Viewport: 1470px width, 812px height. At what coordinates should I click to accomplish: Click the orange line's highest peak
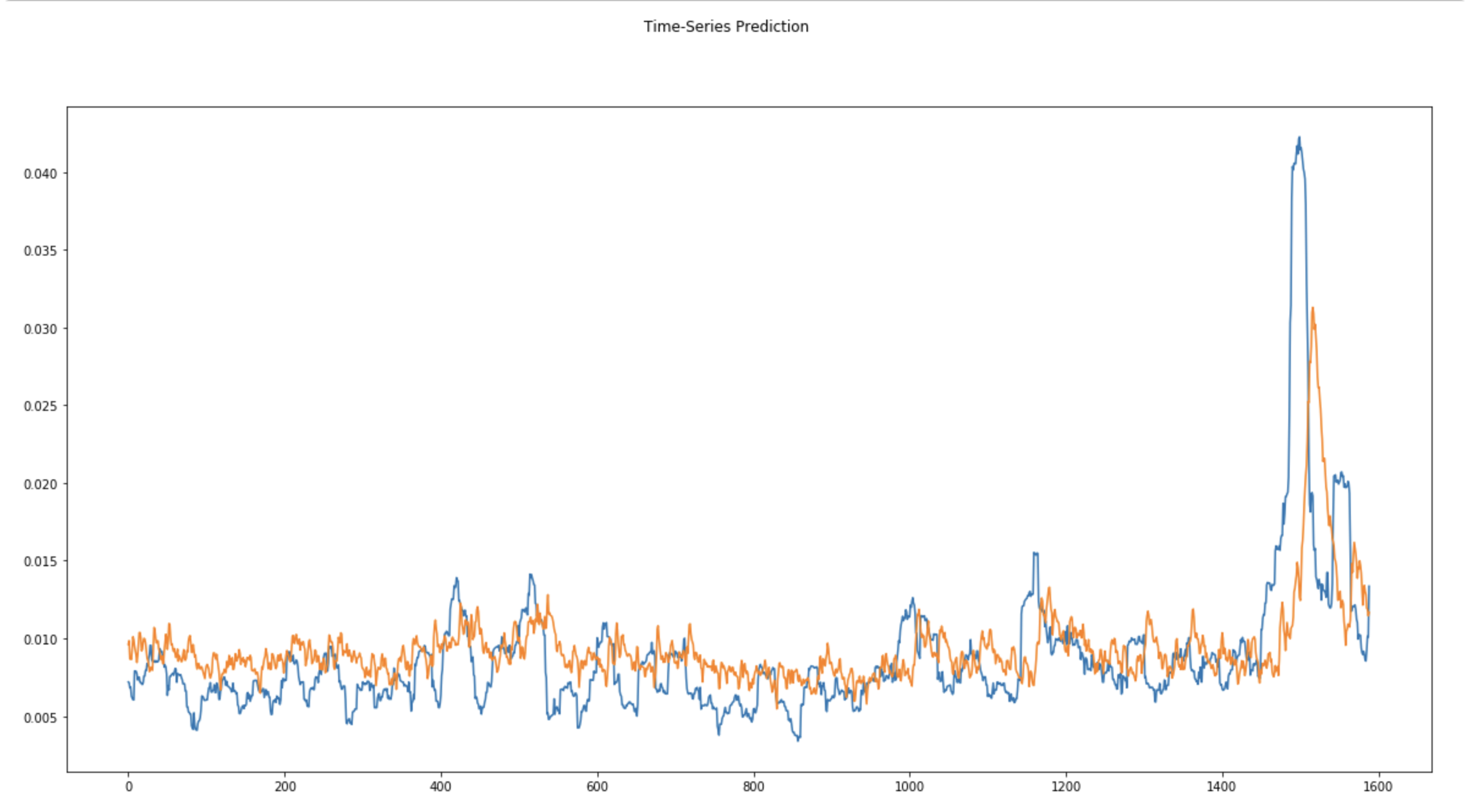(x=1313, y=309)
